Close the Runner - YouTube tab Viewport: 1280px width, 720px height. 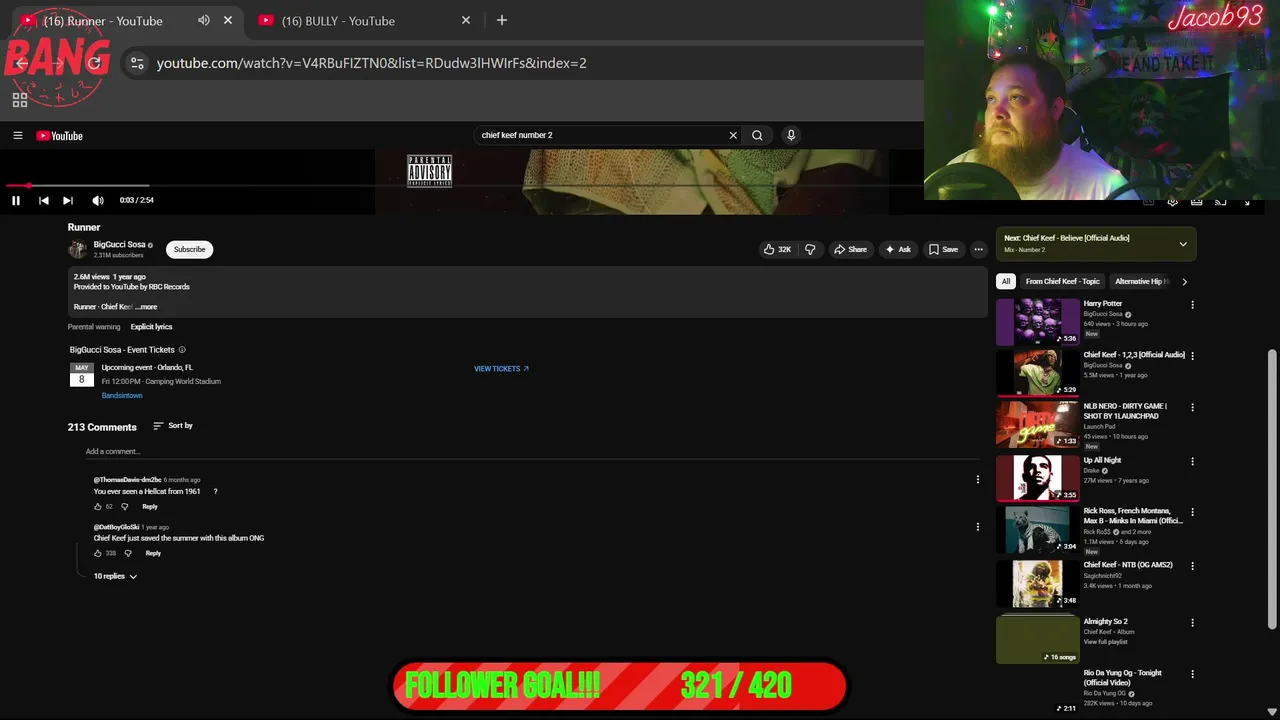coord(228,20)
